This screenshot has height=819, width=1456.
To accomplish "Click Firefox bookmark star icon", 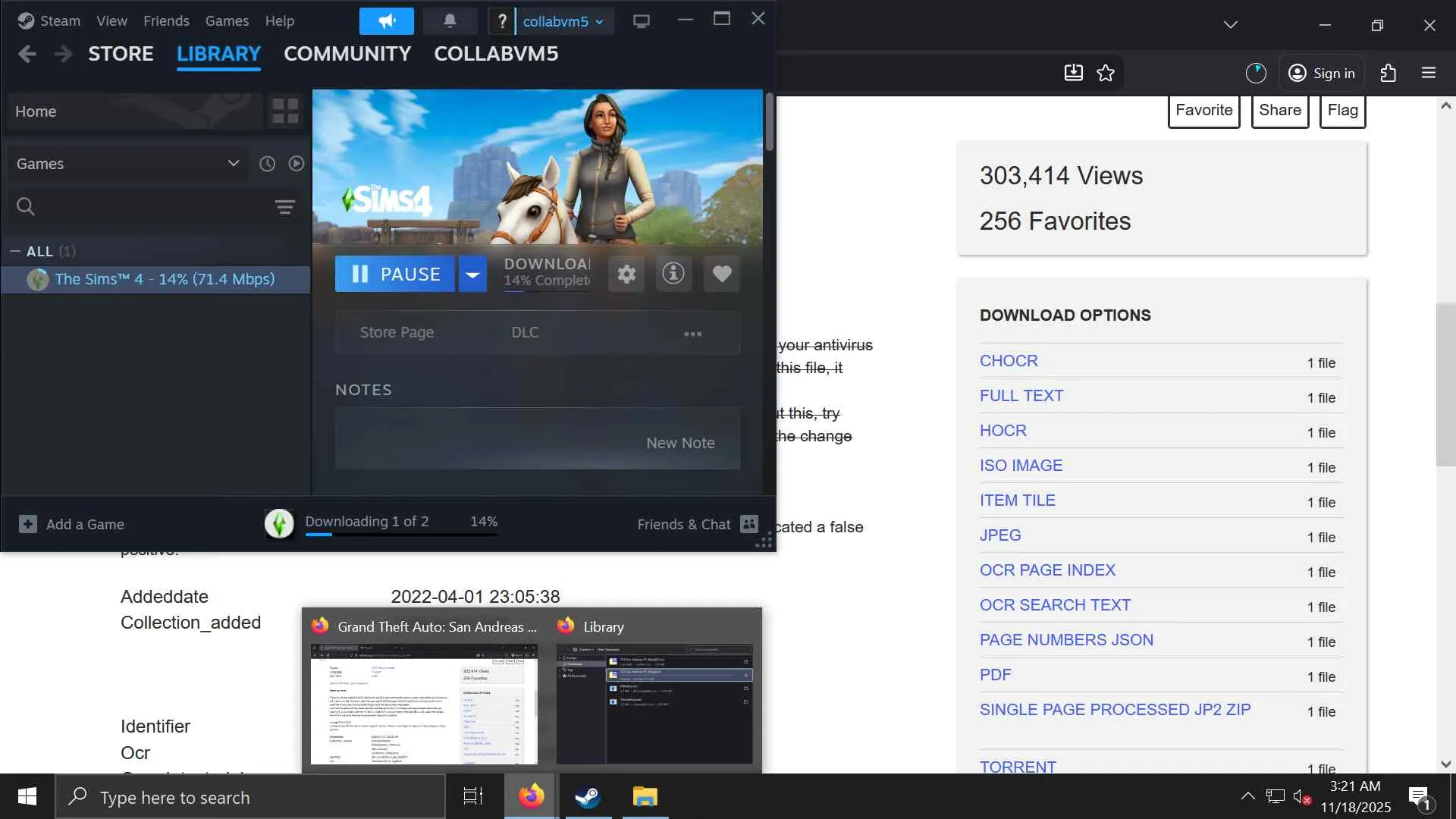I will click(x=1106, y=73).
